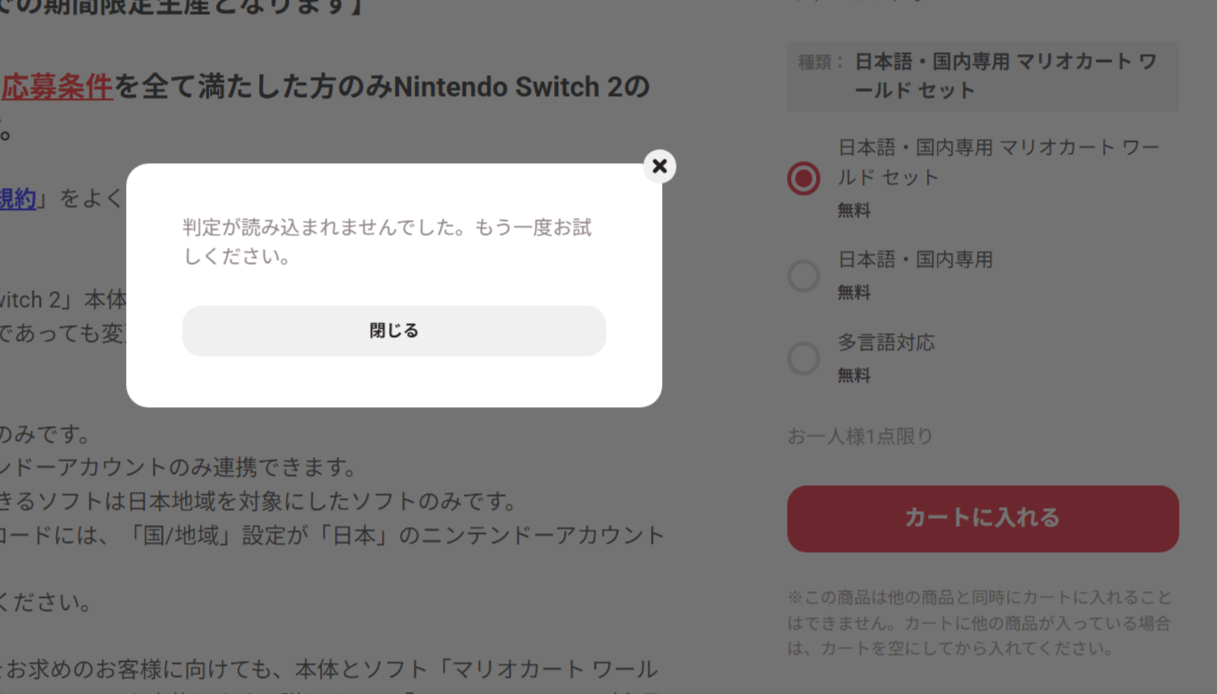Click the error message text in the dialog
The width and height of the screenshot is (1217, 694).
(x=387, y=242)
